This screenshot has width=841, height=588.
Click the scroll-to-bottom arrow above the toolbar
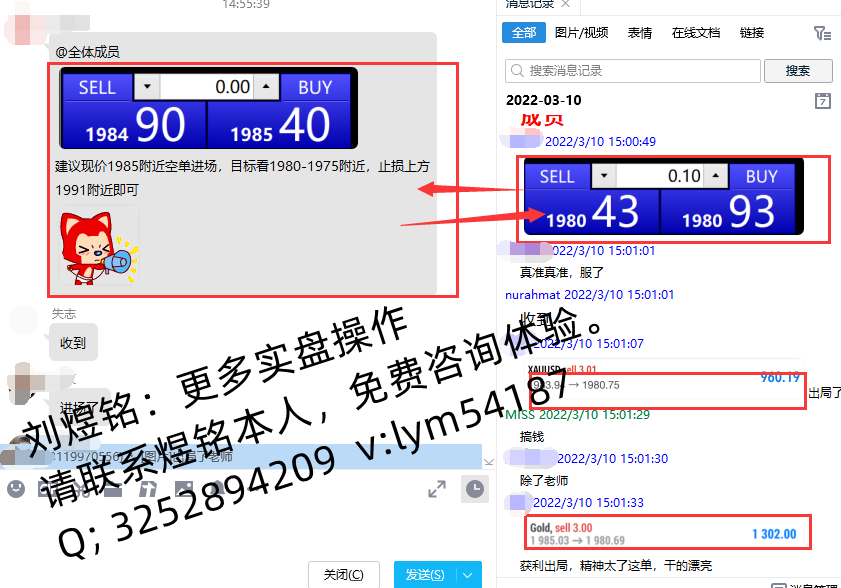[488, 461]
